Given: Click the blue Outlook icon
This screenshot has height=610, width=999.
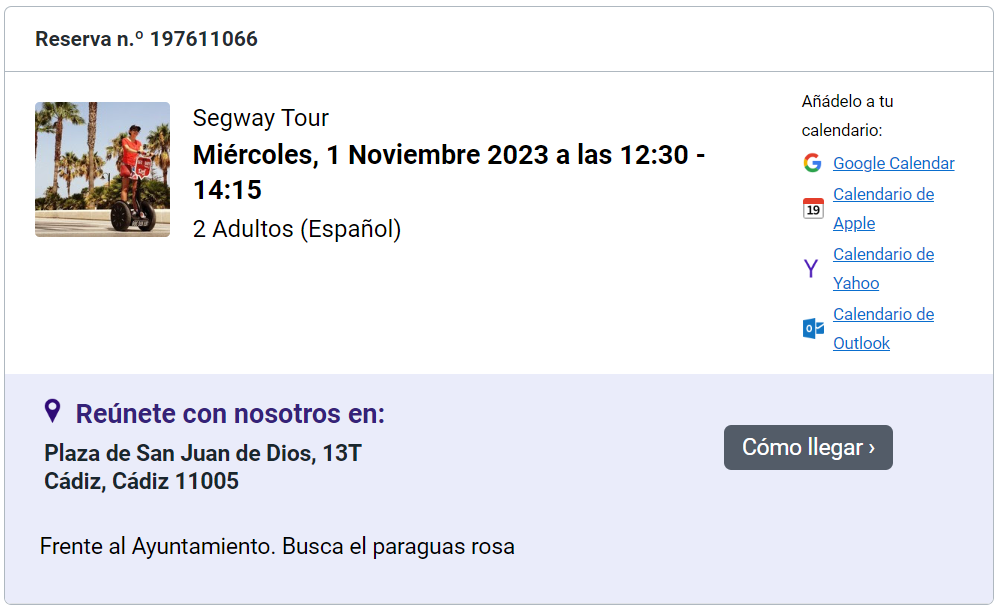Looking at the screenshot, I should tap(813, 328).
